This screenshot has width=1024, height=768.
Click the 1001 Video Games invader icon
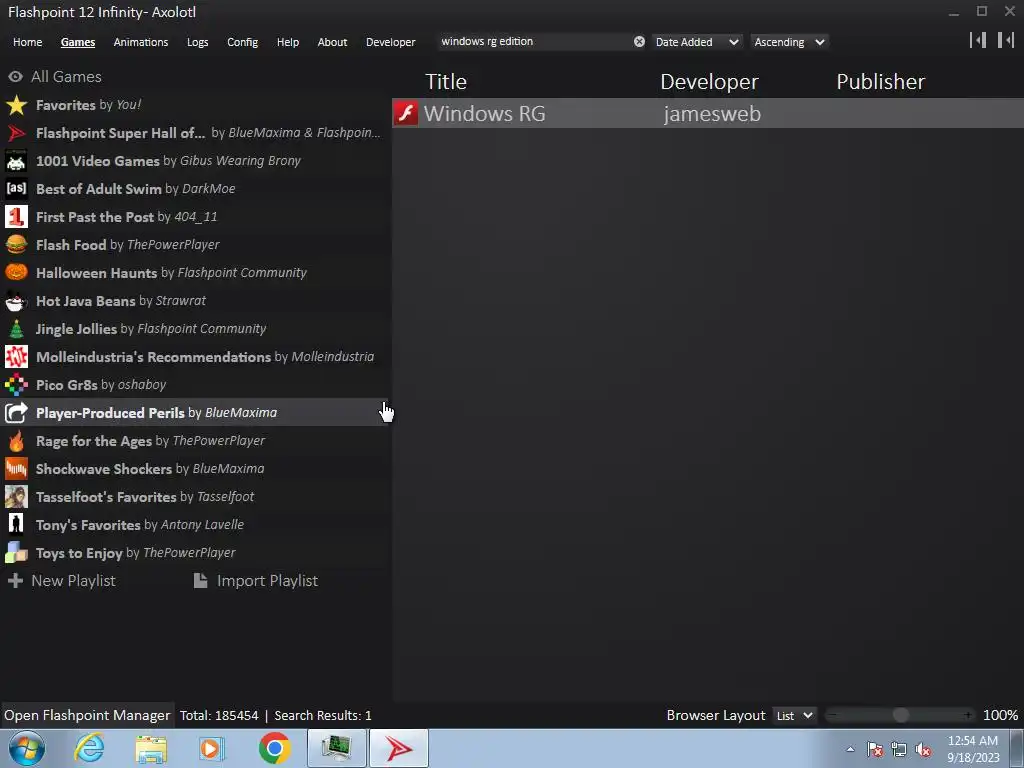[16, 161]
